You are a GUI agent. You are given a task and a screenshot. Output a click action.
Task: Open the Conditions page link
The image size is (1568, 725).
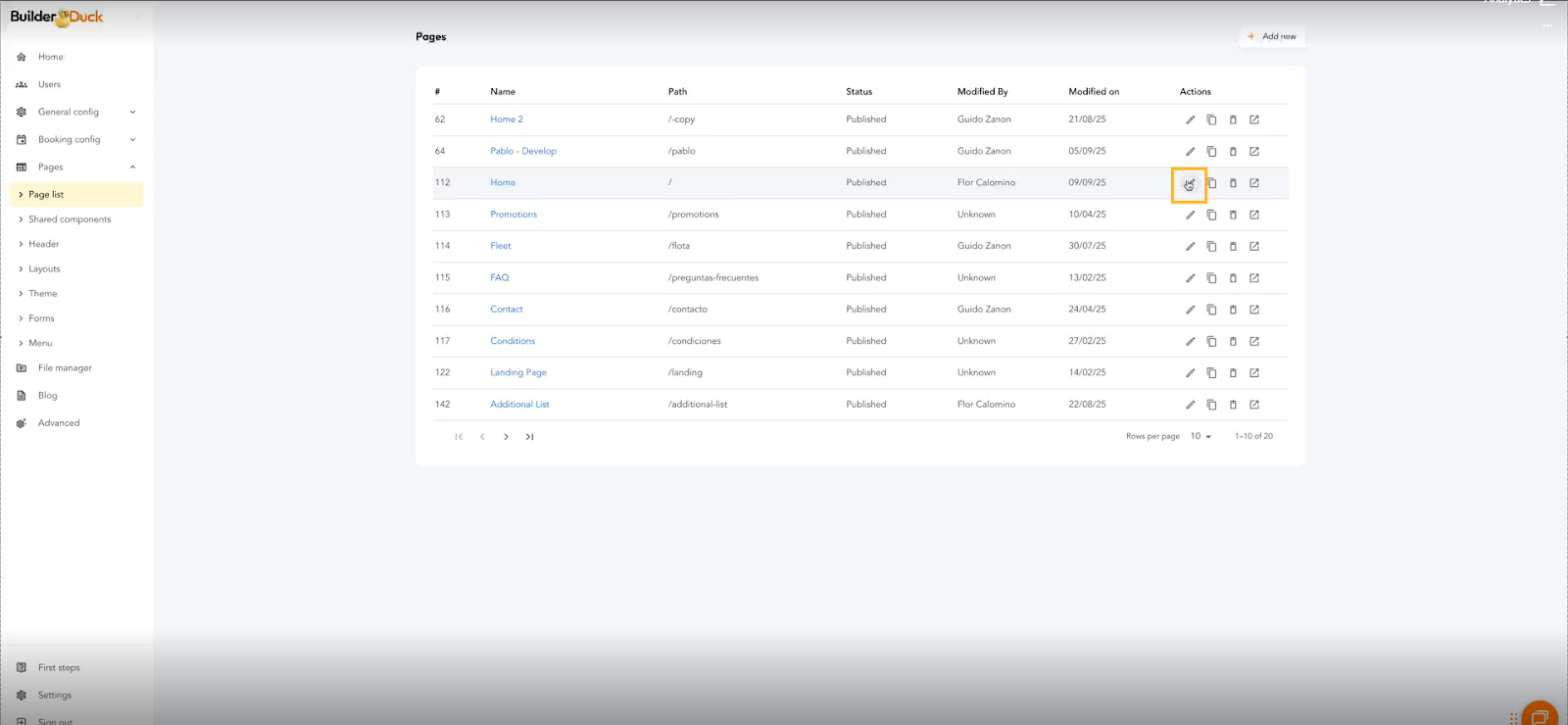513,341
